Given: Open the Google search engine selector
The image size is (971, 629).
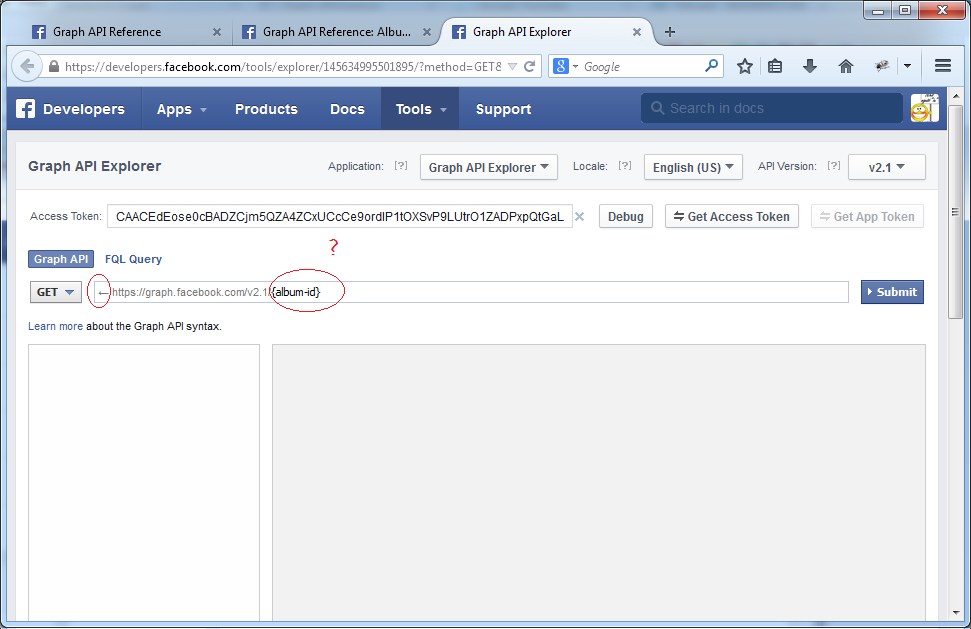Looking at the screenshot, I should 565,66.
